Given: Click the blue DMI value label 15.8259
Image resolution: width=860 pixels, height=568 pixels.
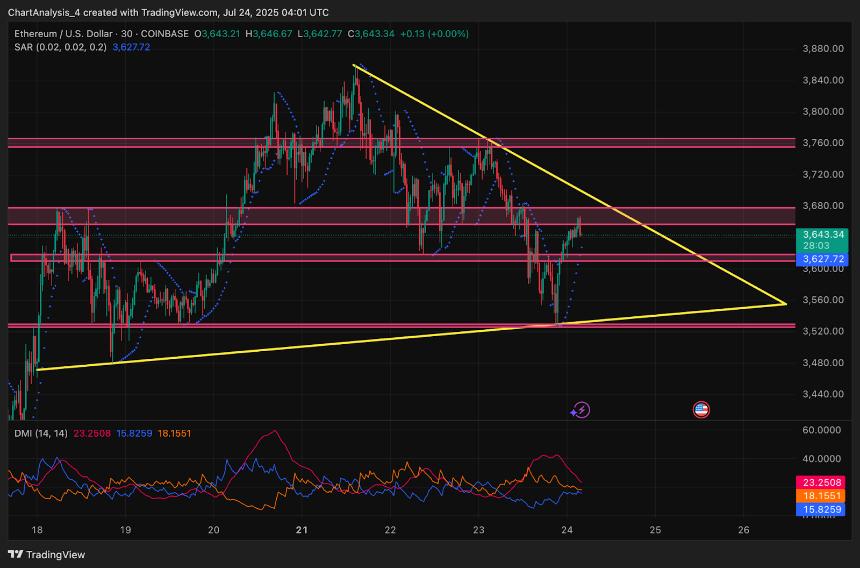Looking at the screenshot, I should [x=824, y=509].
